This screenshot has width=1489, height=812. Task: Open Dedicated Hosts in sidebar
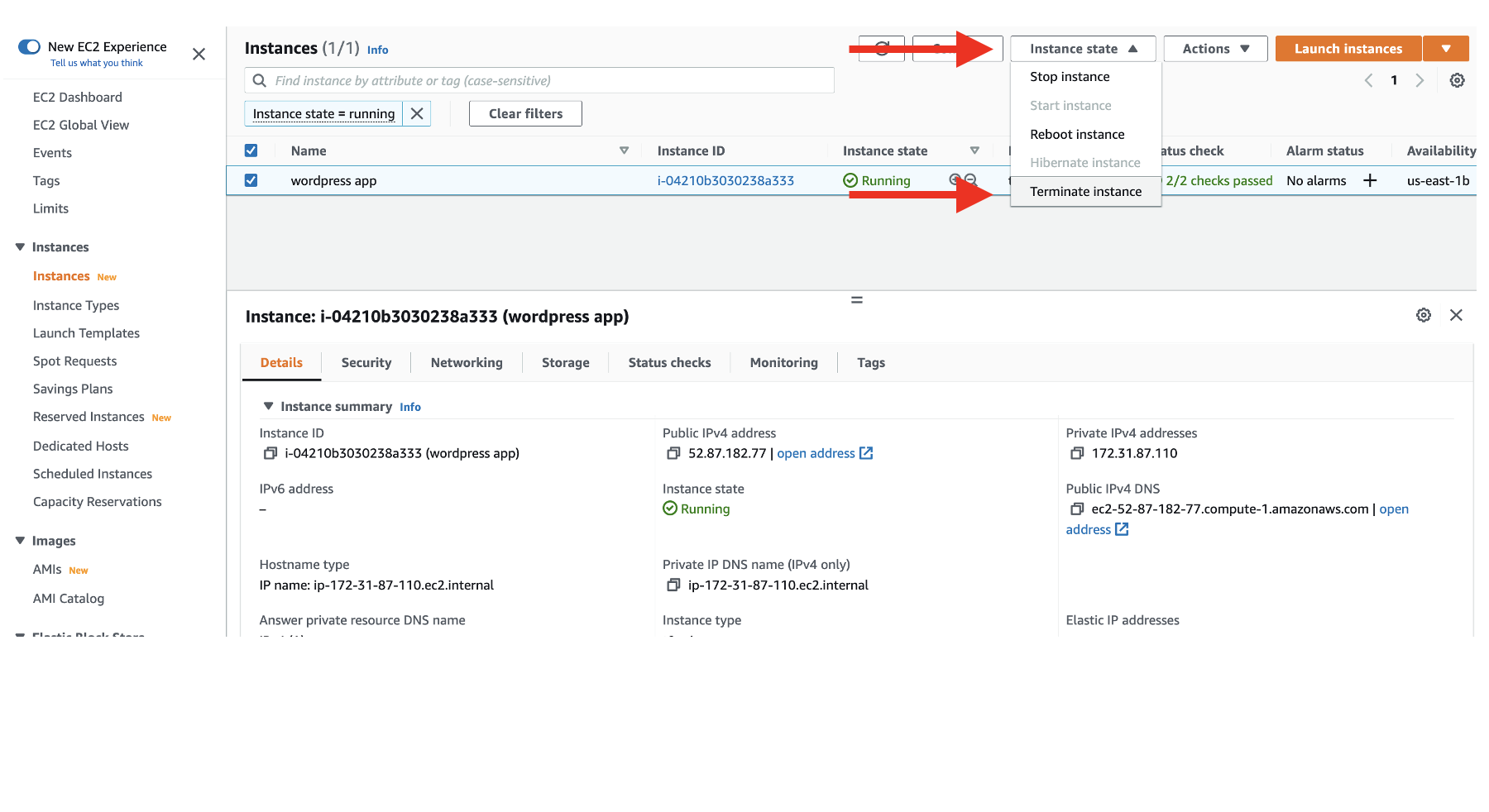tap(81, 447)
